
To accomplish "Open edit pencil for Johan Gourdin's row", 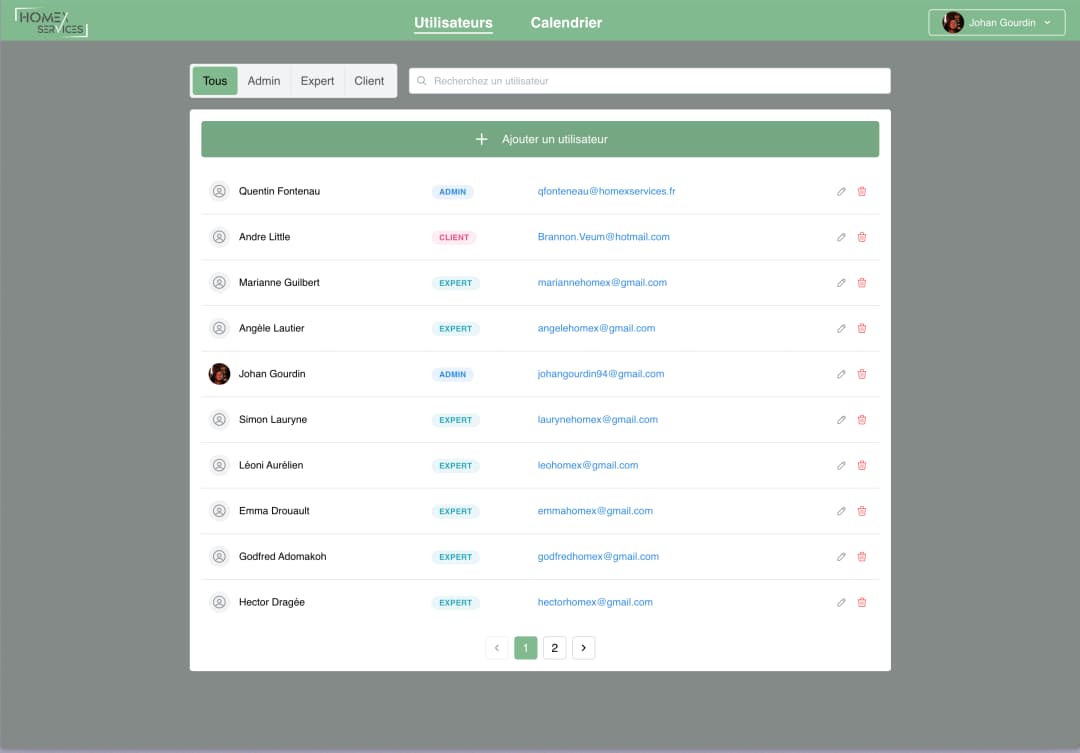I will coord(841,374).
